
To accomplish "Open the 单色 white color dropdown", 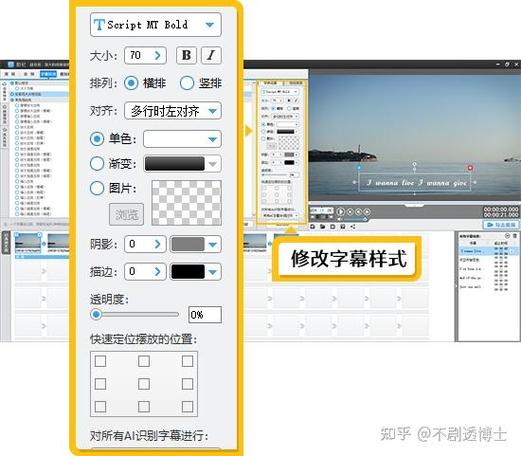I will tap(182, 139).
